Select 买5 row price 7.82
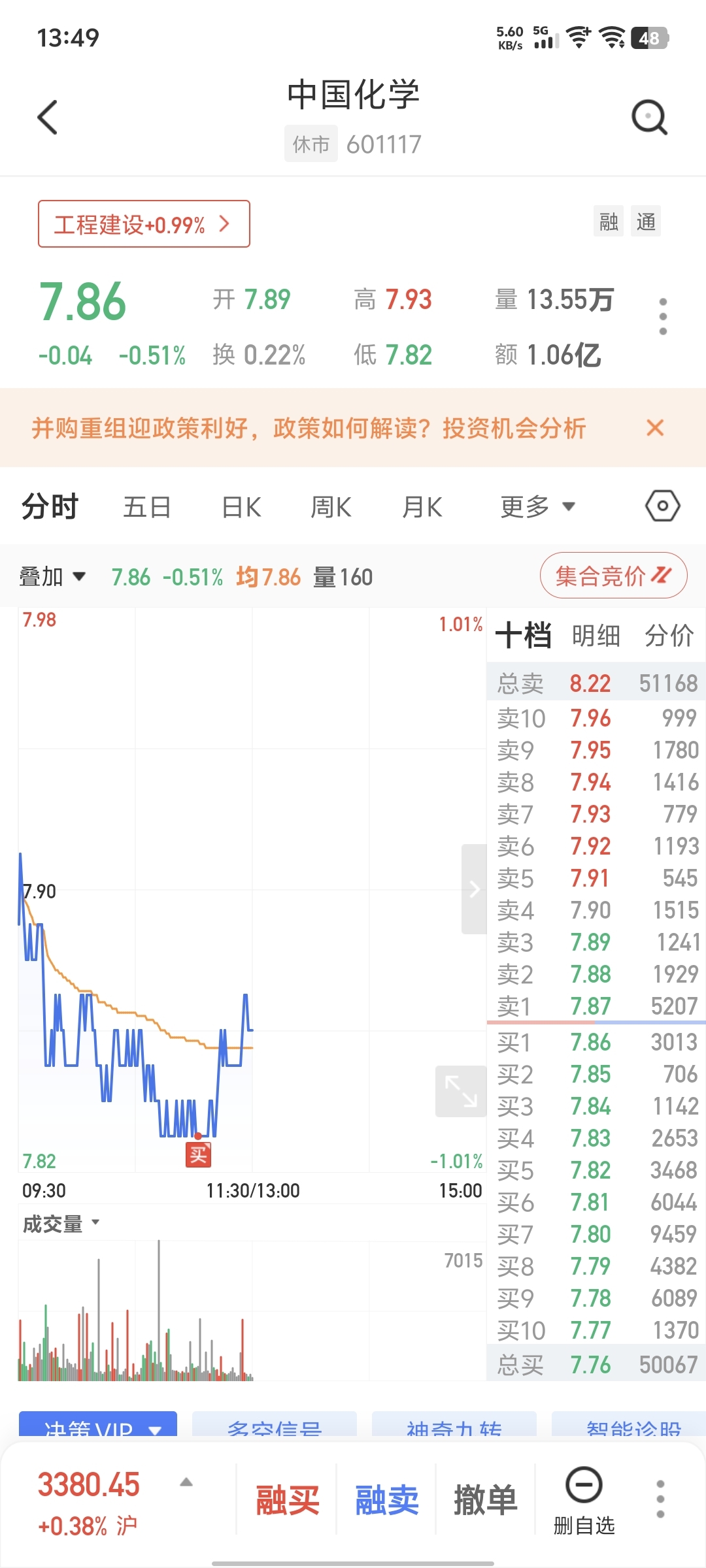This screenshot has width=706, height=1568. pos(596,1170)
